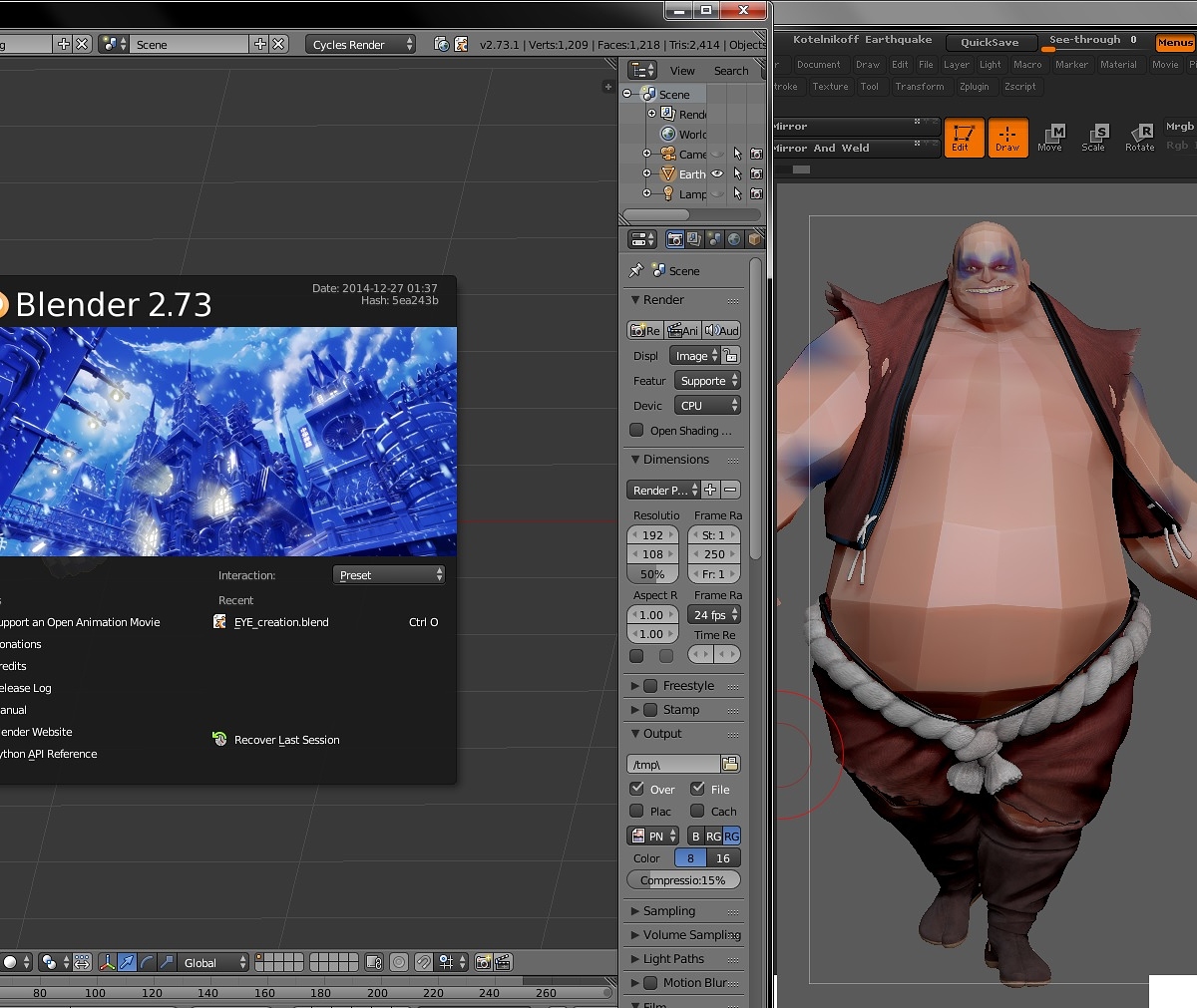1197x1008 pixels.
Task: Click OpenGL render camera icon
Action: point(483,962)
